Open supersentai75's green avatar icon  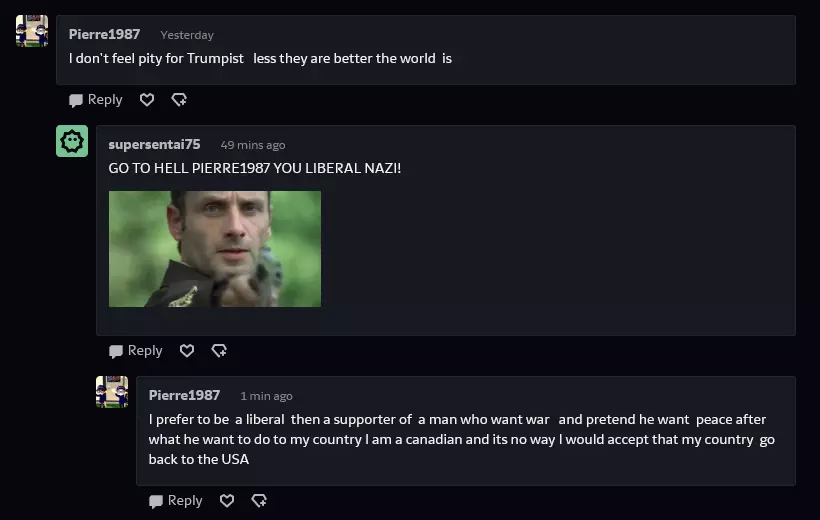[x=72, y=141]
